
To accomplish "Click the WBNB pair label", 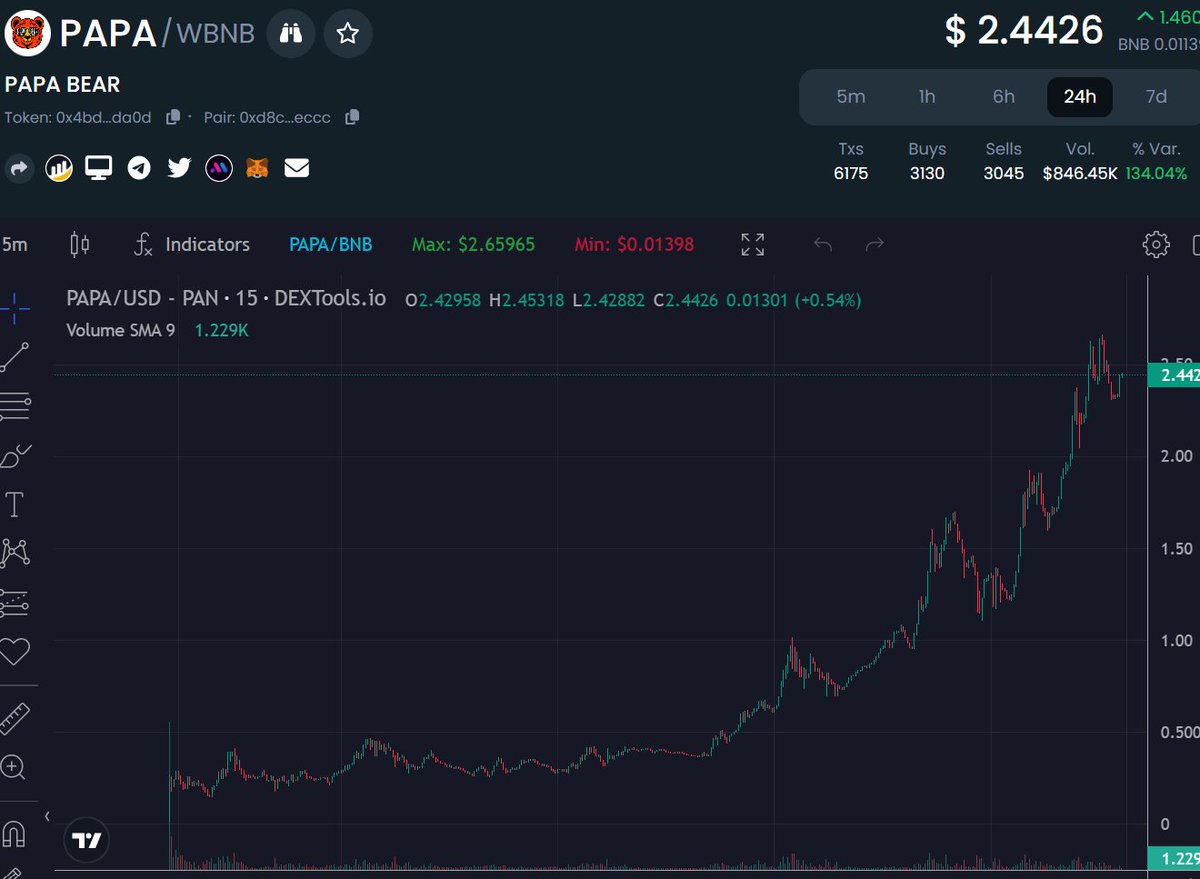I will [215, 34].
